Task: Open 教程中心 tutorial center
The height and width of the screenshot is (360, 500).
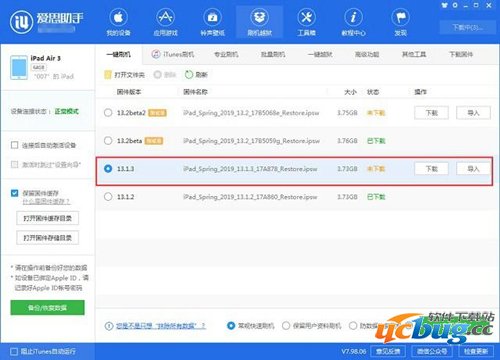Action: point(353,22)
